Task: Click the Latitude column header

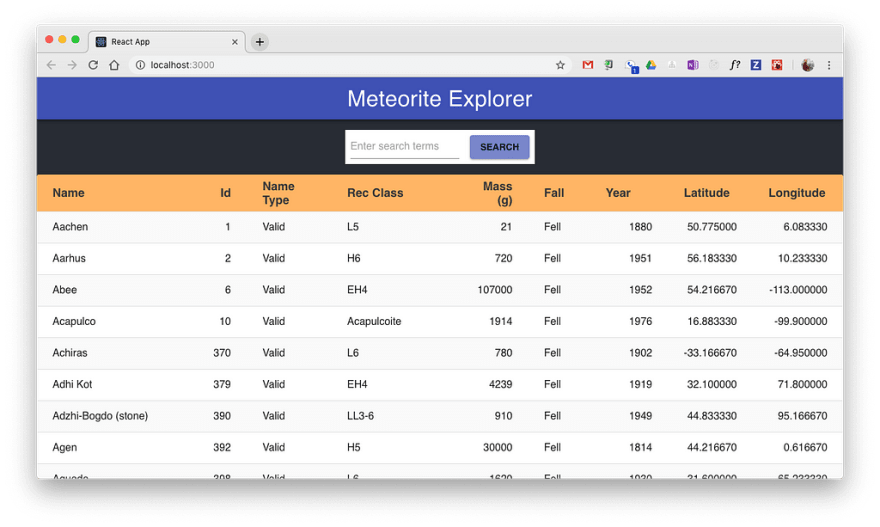Action: tap(707, 193)
